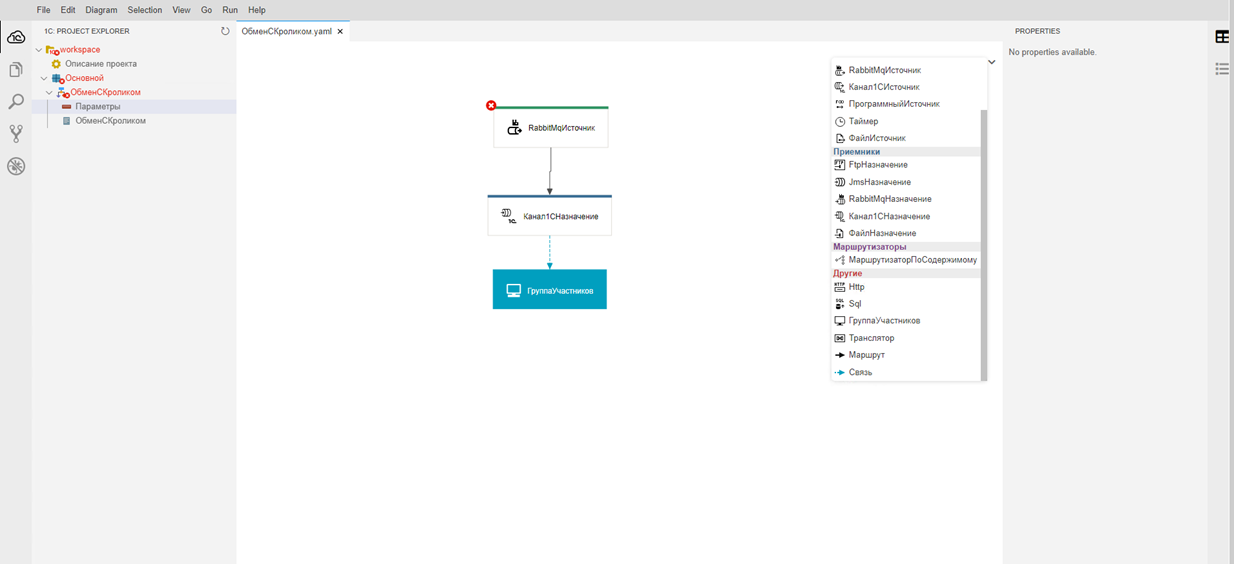Viewport: 1234px width, 564px height.
Task: Select the ГруппаУчастников blue diagram node
Action: coord(549,290)
